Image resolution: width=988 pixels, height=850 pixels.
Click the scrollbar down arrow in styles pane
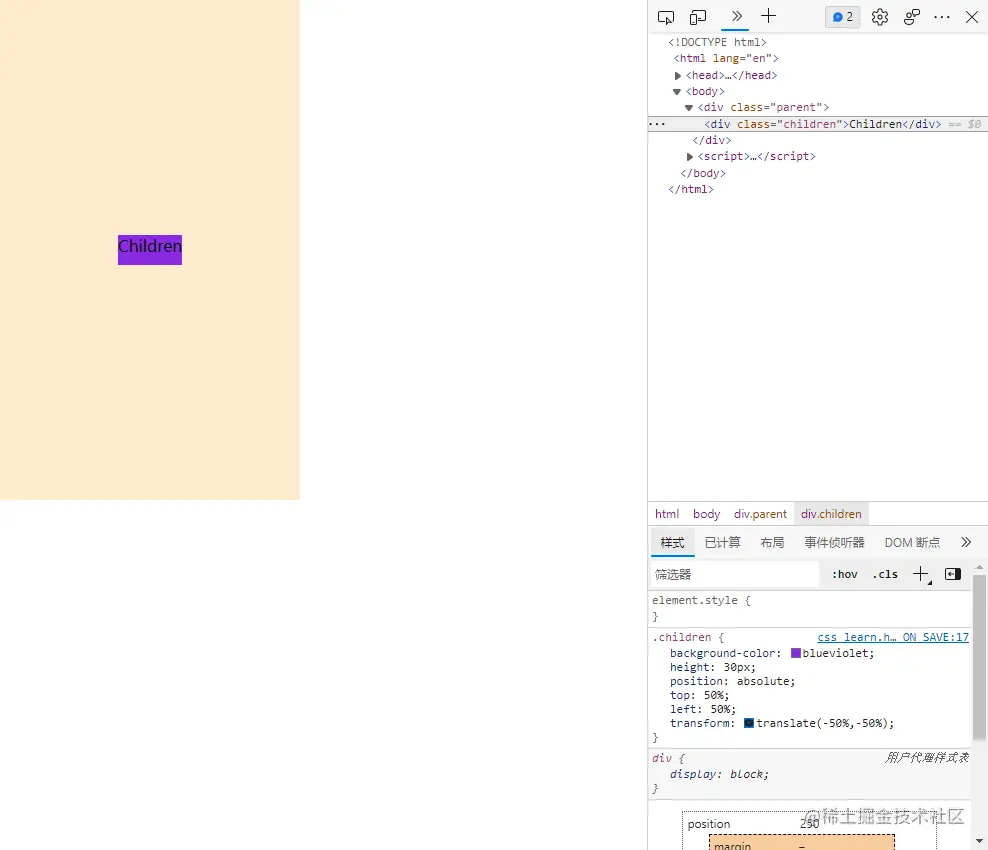pos(979,841)
